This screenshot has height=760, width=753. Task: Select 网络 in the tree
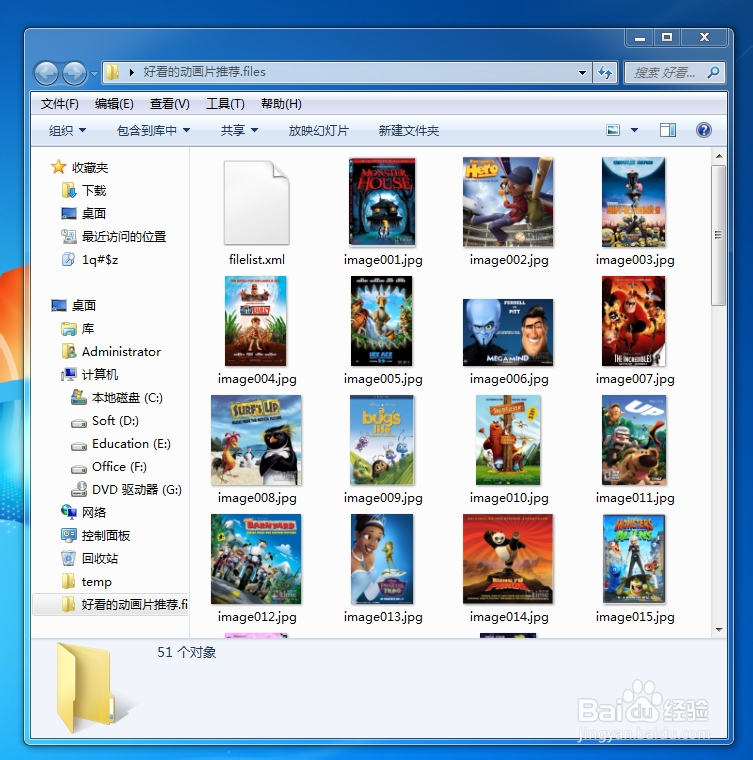(83, 512)
